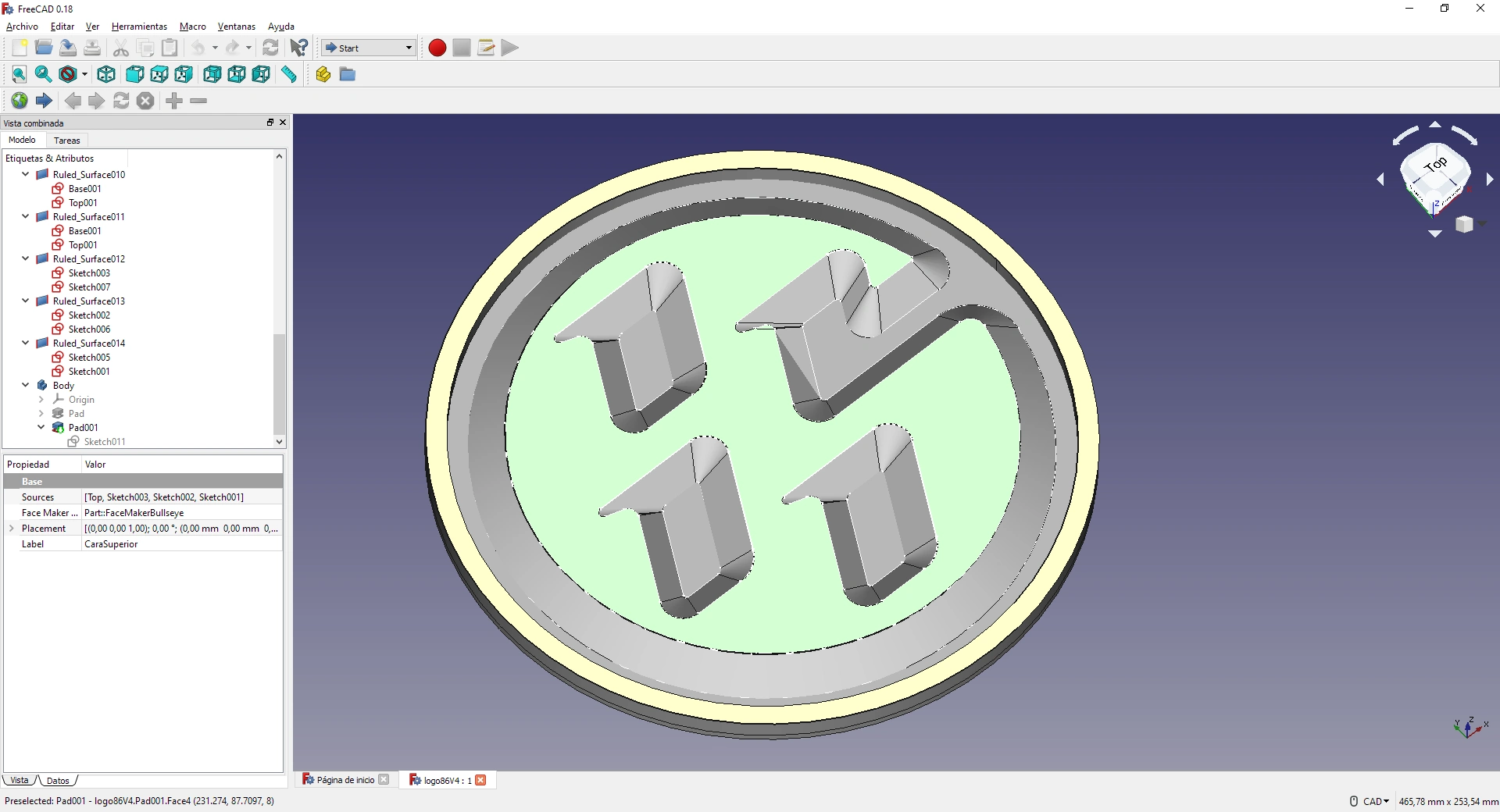Edit the Label value CaraSuperior
Screen dimensions: 1500x812
pyautogui.click(x=182, y=544)
